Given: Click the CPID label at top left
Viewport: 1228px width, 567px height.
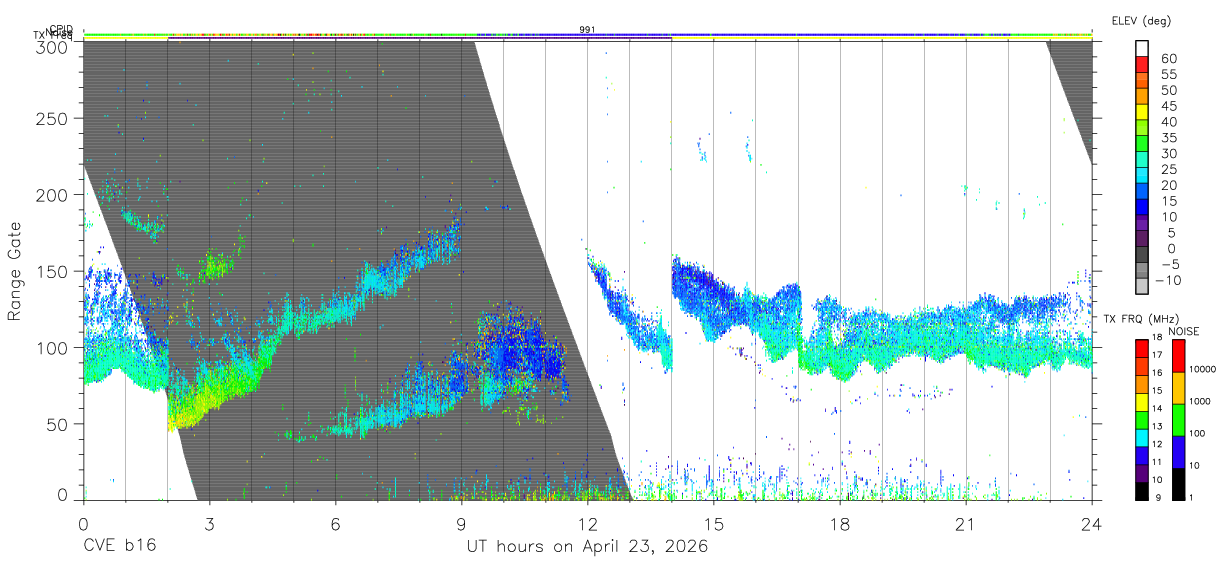Looking at the screenshot, I should (x=62, y=29).
